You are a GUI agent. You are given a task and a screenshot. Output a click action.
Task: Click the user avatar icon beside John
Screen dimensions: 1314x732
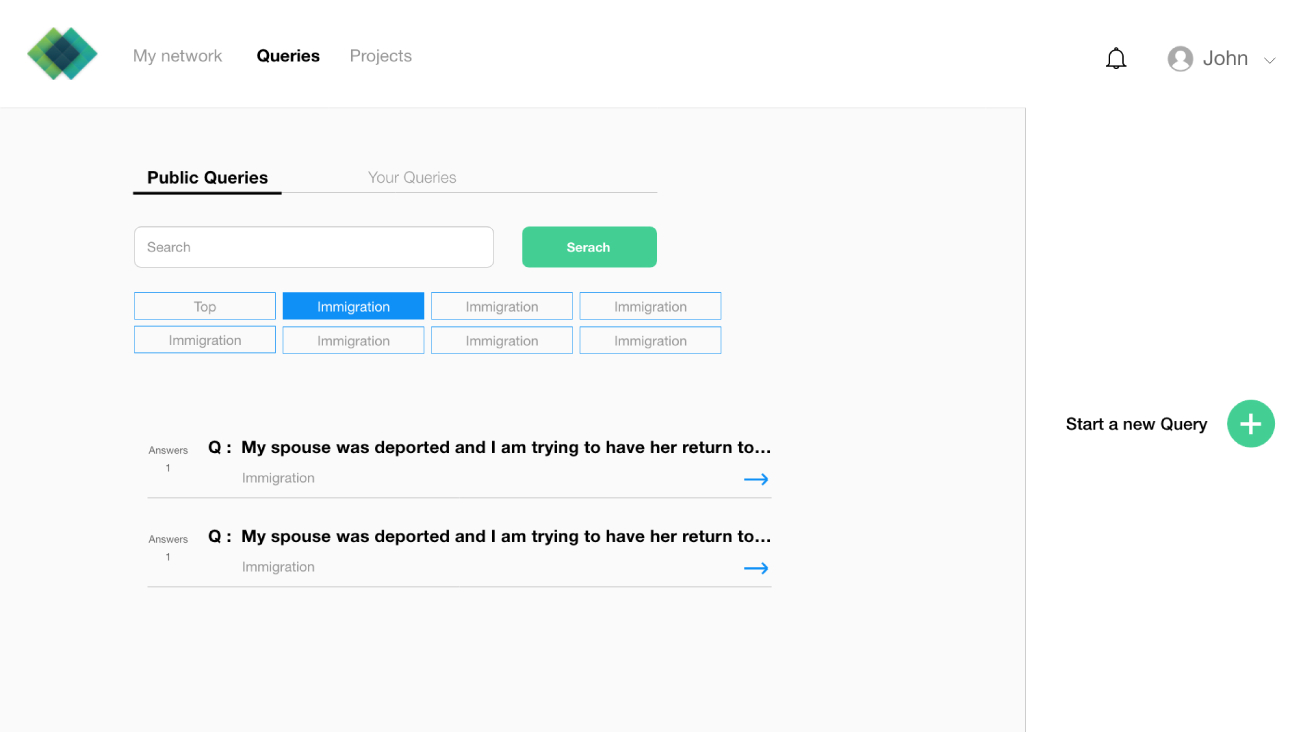point(1180,59)
